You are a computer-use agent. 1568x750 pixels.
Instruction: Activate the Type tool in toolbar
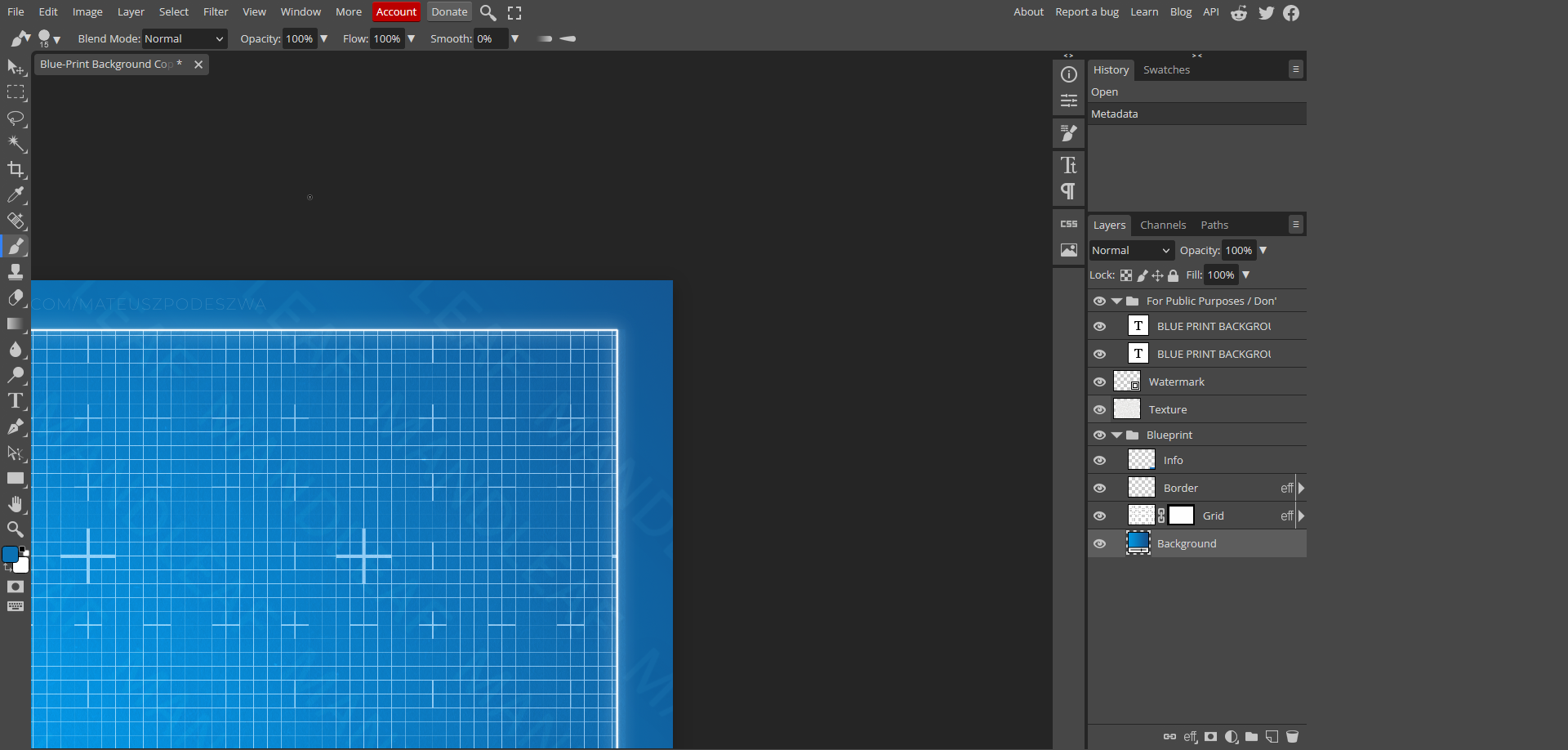point(16,400)
